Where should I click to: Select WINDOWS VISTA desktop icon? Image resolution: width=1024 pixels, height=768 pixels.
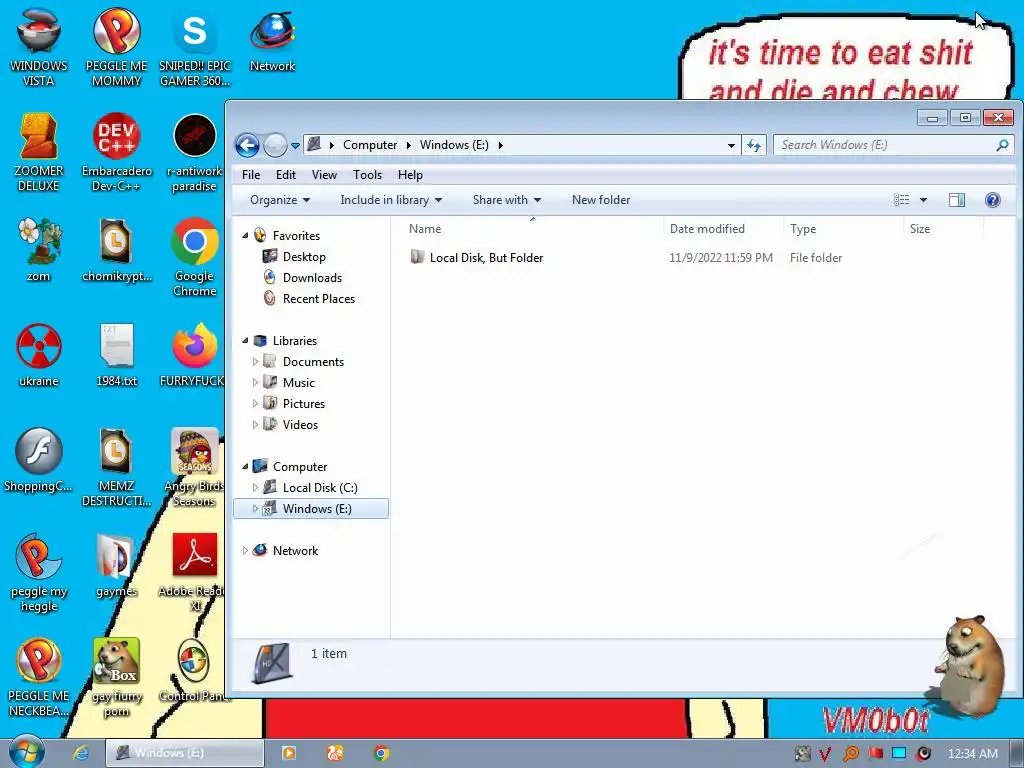pos(39,47)
